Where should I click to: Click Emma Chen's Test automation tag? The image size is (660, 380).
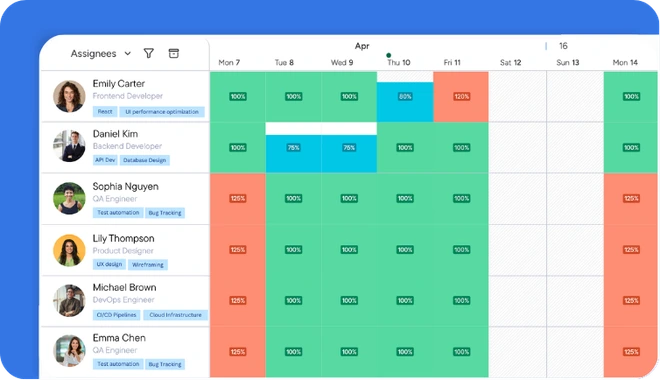118,364
